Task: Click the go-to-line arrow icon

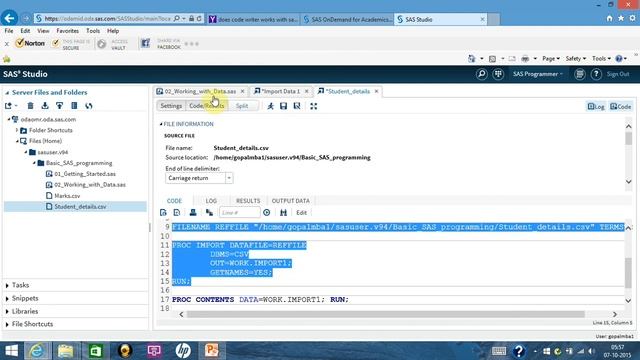Action: pos(267,213)
